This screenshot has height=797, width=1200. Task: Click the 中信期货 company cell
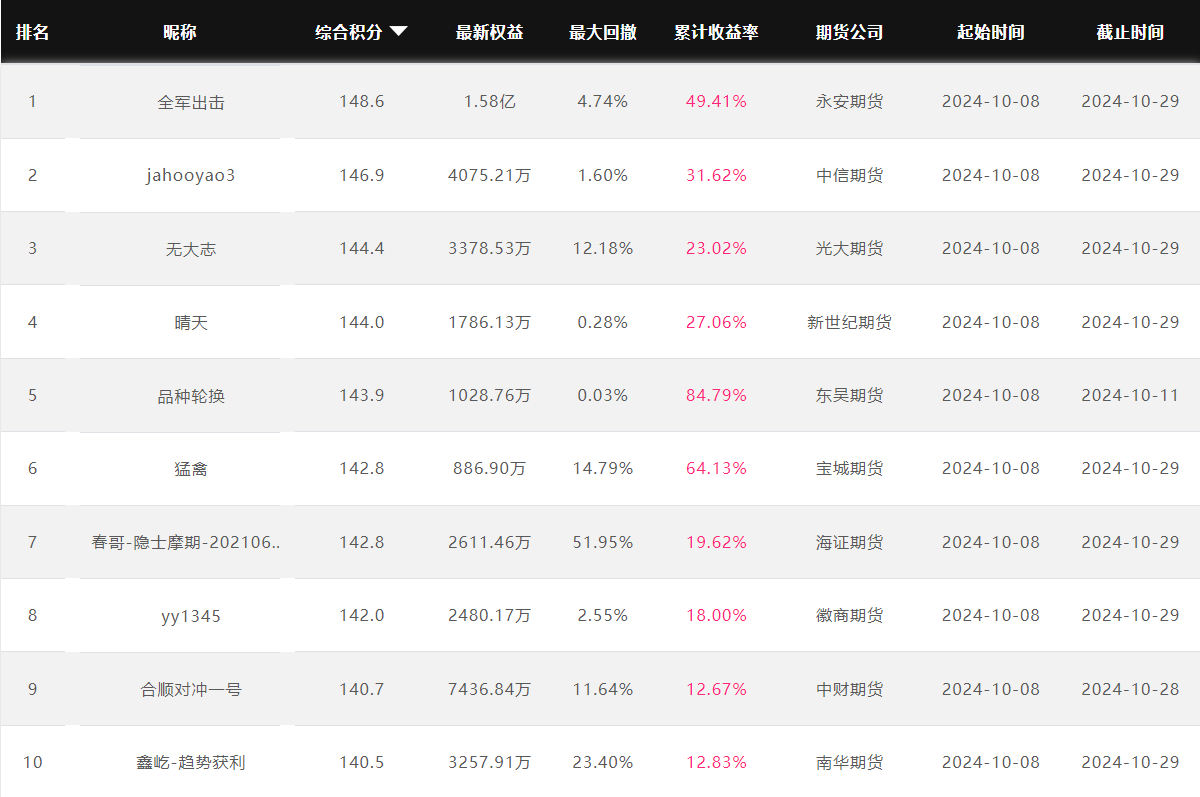[x=850, y=175]
